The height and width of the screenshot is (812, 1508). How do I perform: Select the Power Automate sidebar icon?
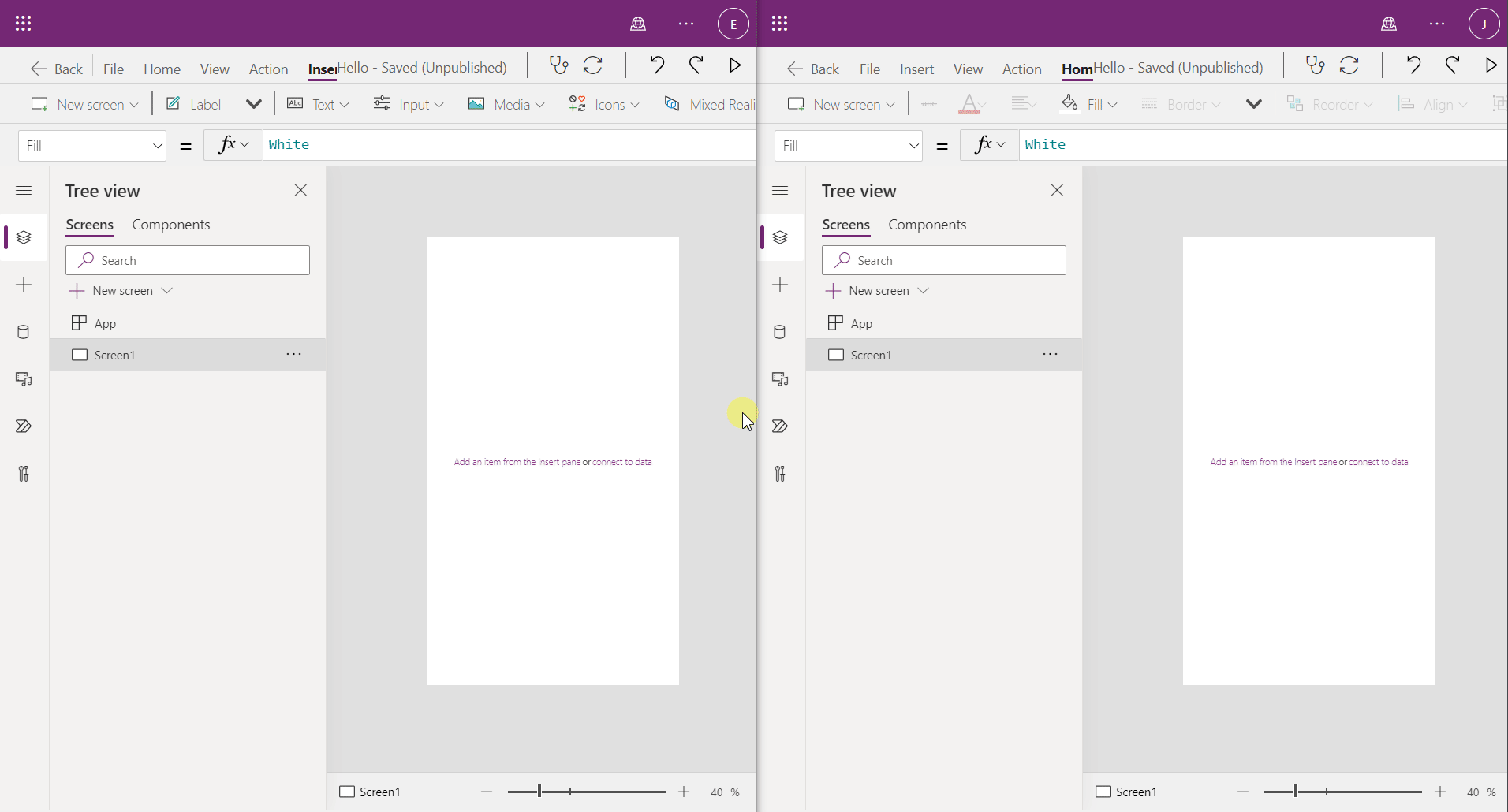click(24, 426)
